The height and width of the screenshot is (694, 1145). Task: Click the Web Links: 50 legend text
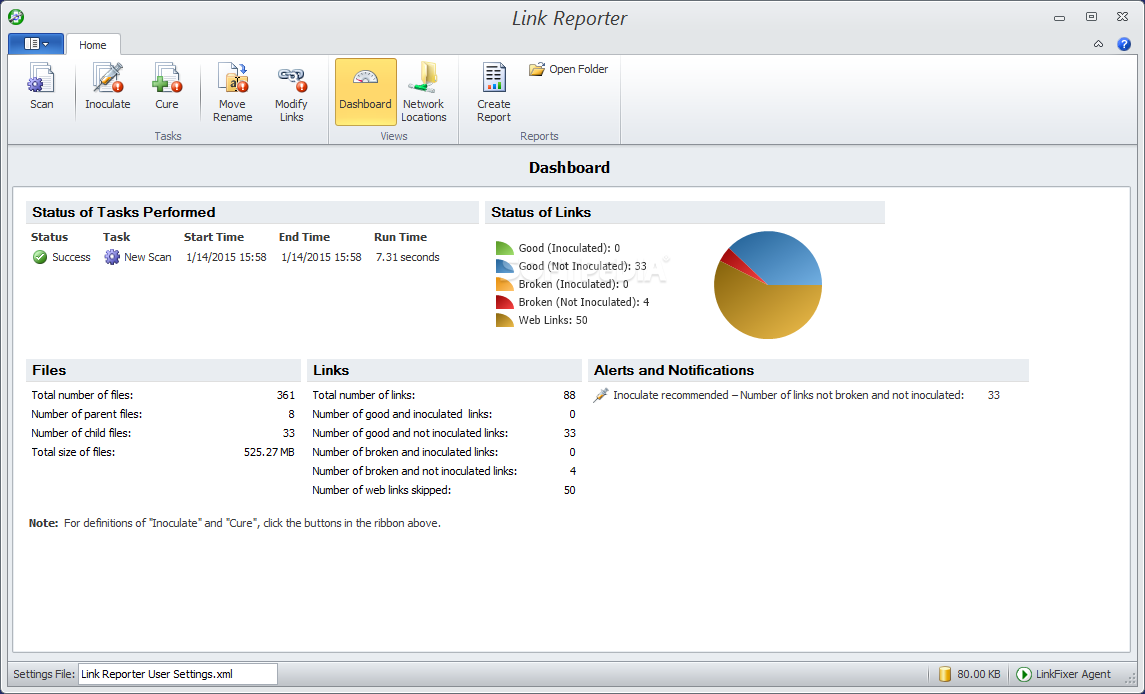tap(553, 320)
